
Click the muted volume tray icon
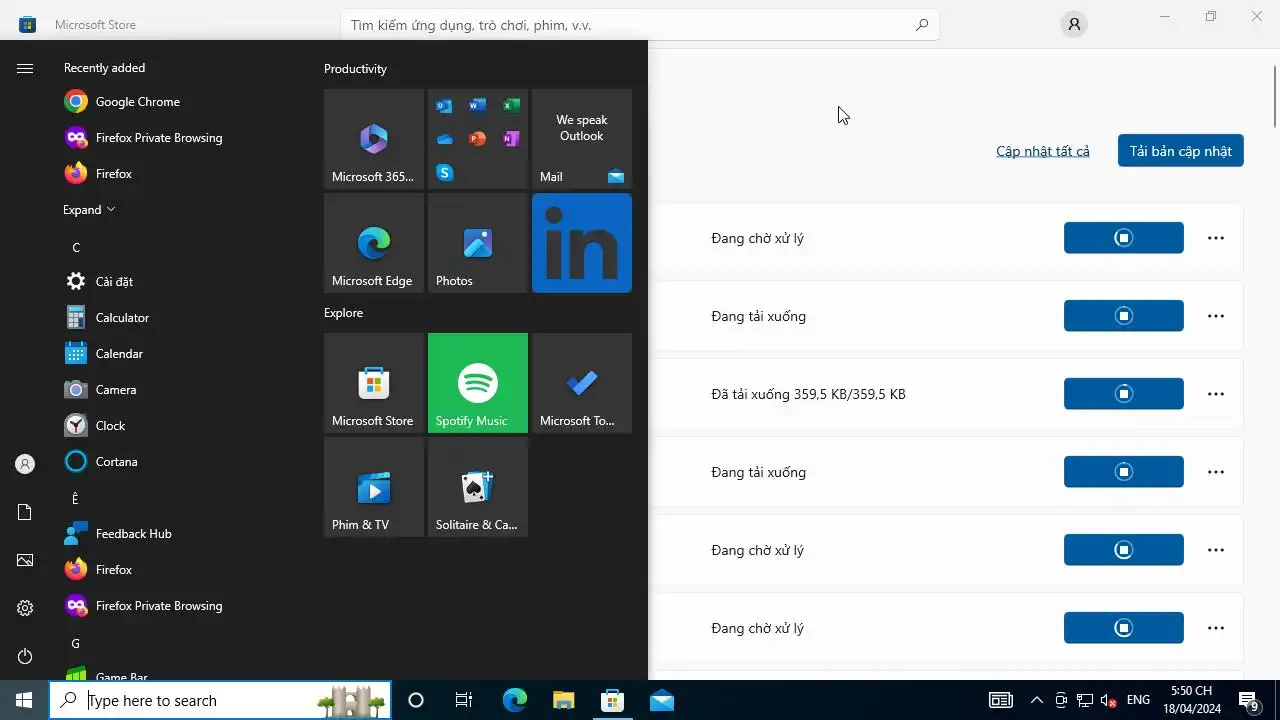pos(1108,700)
